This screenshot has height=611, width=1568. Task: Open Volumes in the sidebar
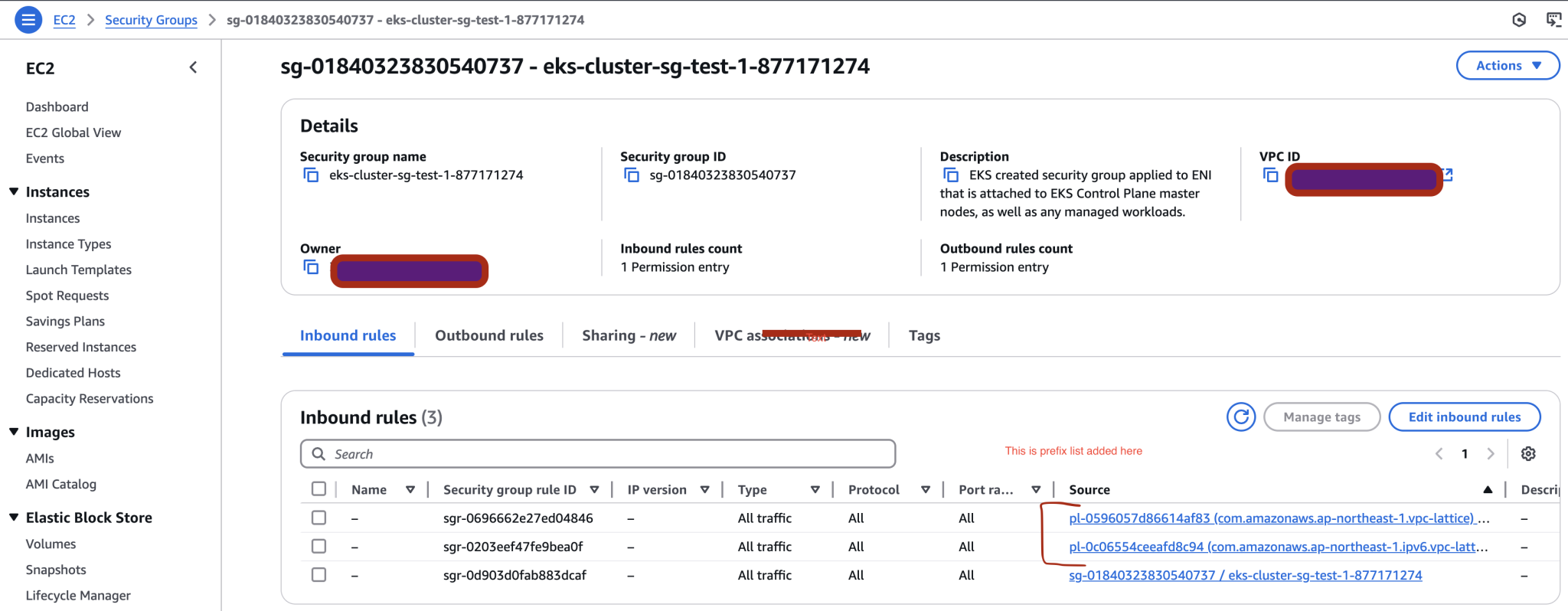(x=51, y=544)
